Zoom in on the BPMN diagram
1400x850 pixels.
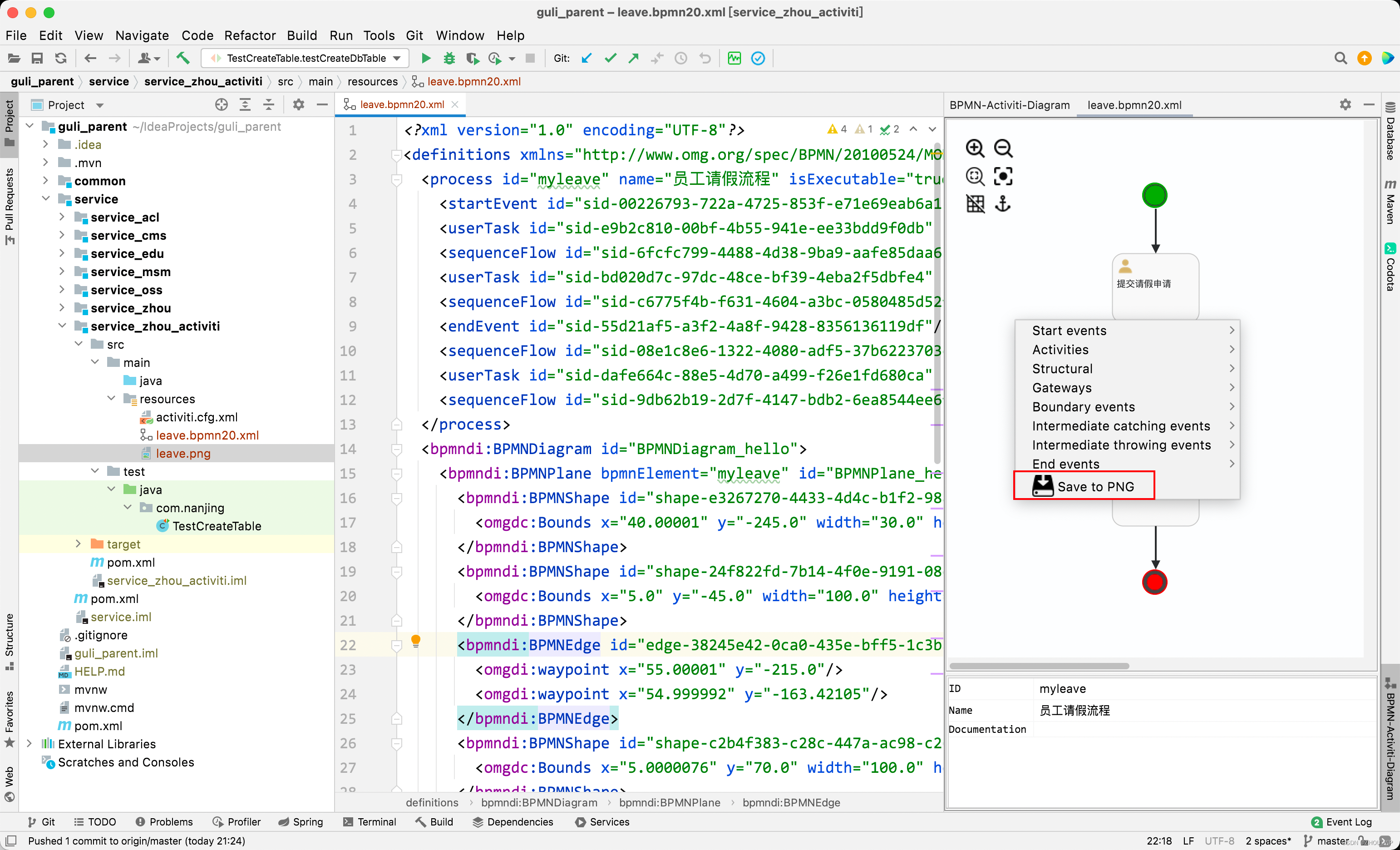(975, 148)
